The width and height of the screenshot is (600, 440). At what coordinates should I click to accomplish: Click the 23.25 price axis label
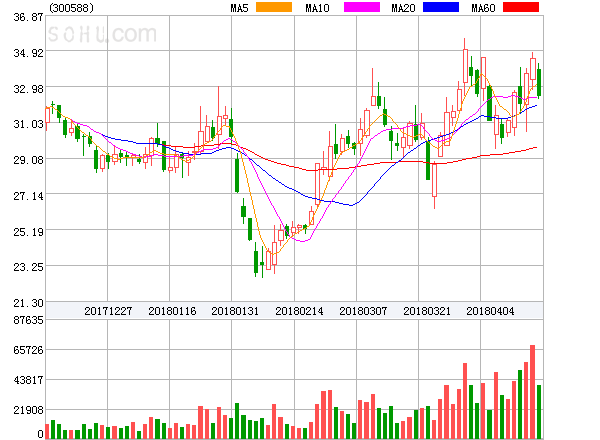pyautogui.click(x=28, y=267)
